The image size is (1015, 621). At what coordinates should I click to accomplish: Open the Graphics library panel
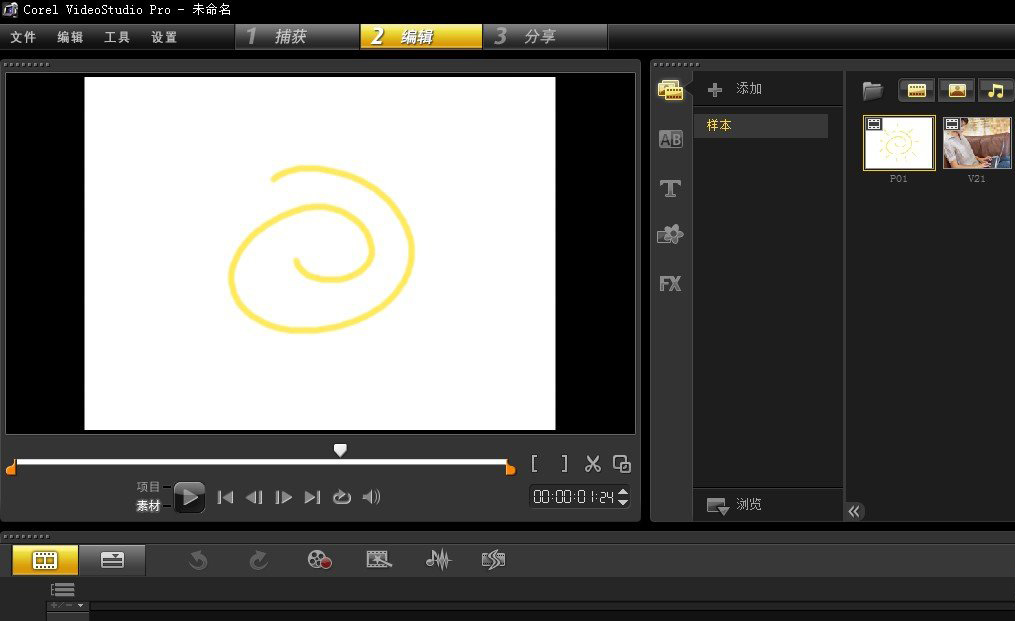click(670, 235)
